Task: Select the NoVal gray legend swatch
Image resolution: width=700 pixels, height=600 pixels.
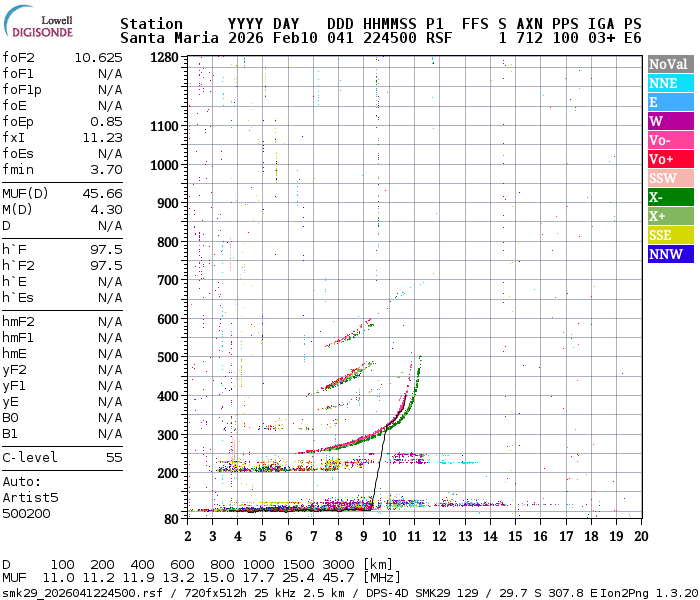Action: (671, 64)
